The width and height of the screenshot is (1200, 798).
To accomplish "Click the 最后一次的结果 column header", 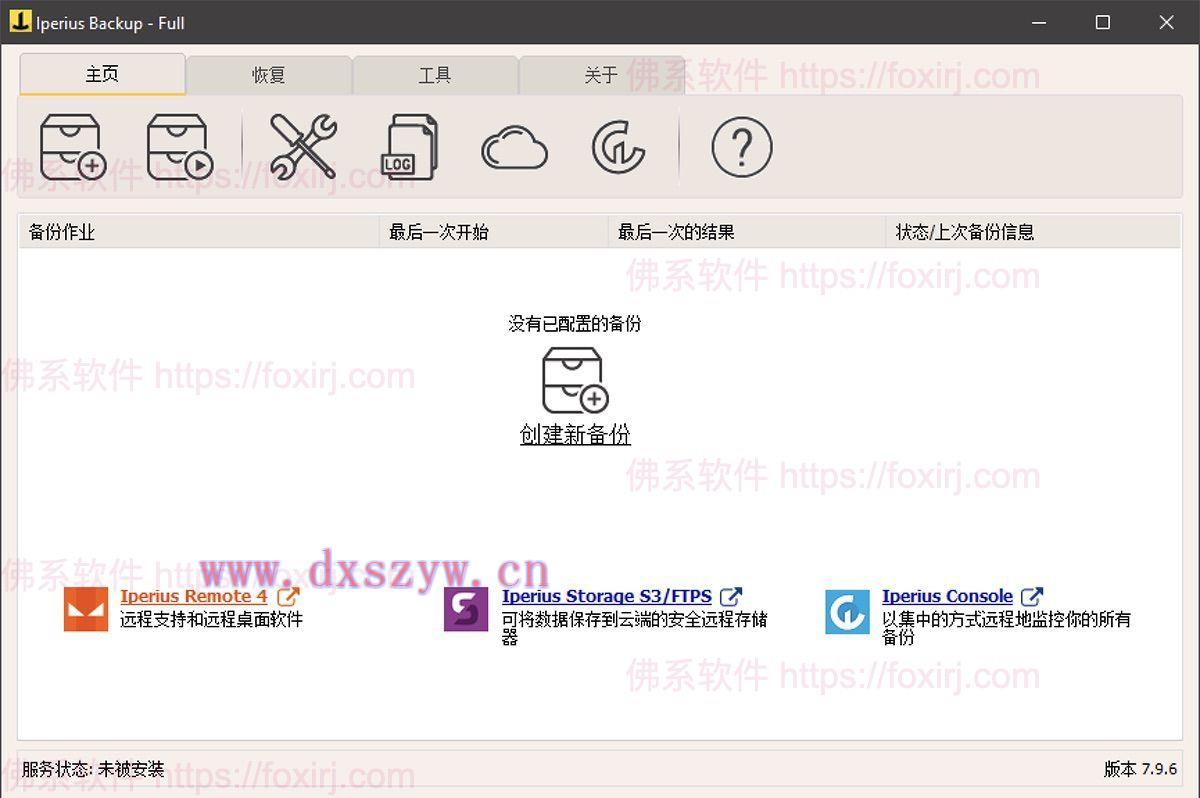I will 747,232.
